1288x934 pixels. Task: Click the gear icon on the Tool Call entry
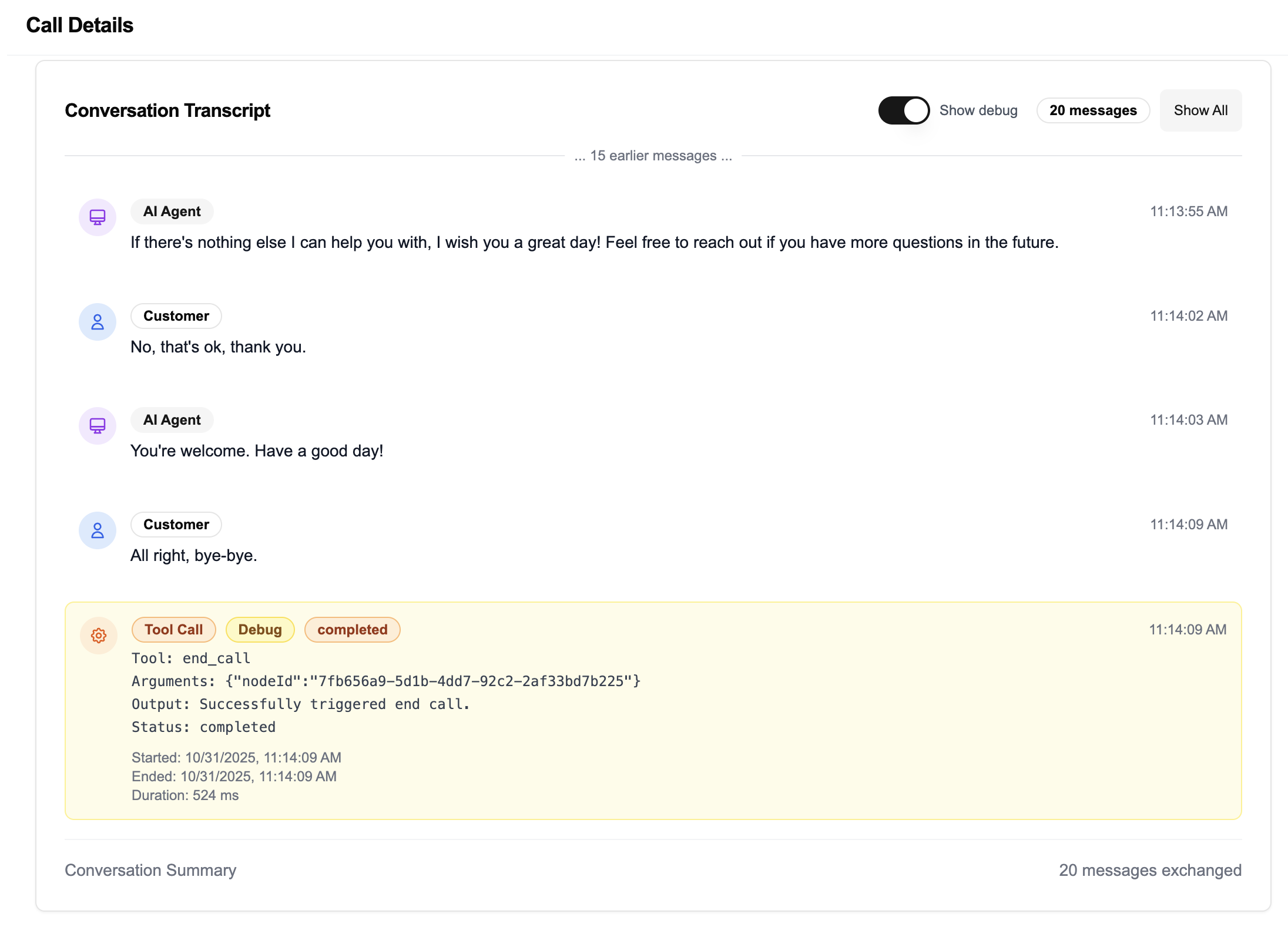pos(99,635)
